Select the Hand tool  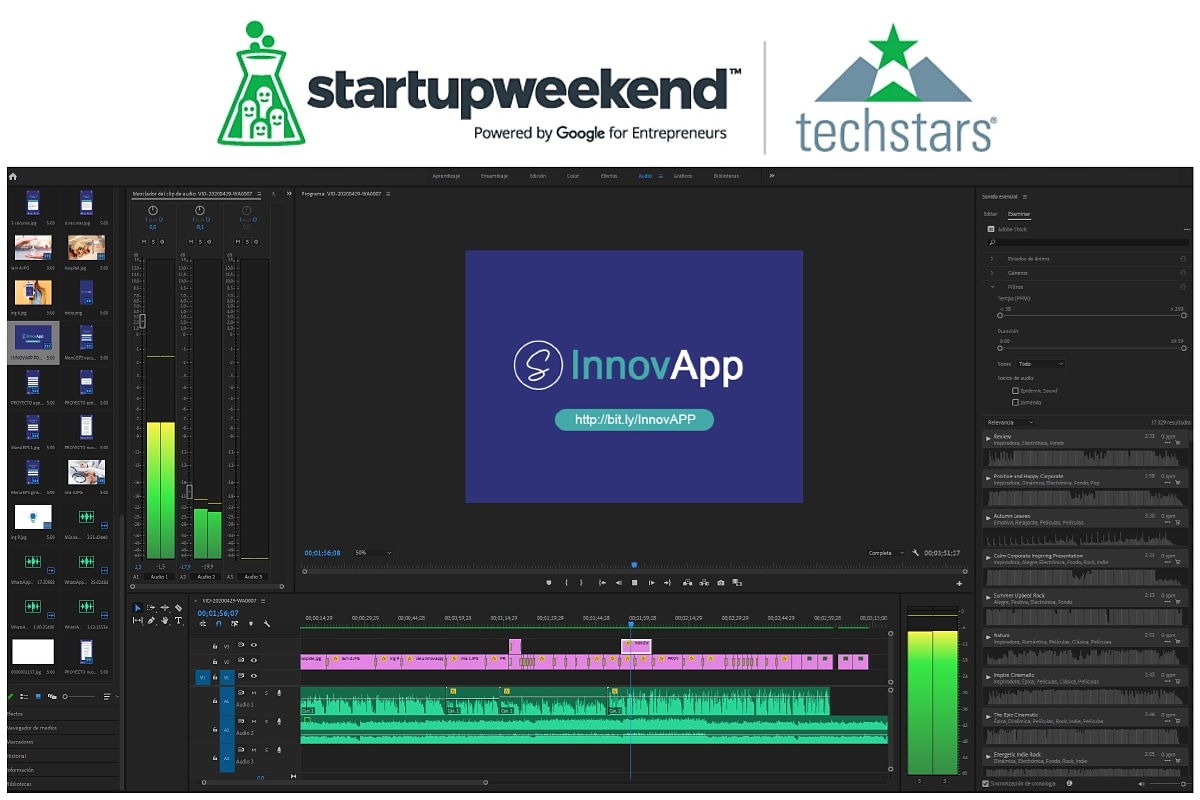pos(165,621)
